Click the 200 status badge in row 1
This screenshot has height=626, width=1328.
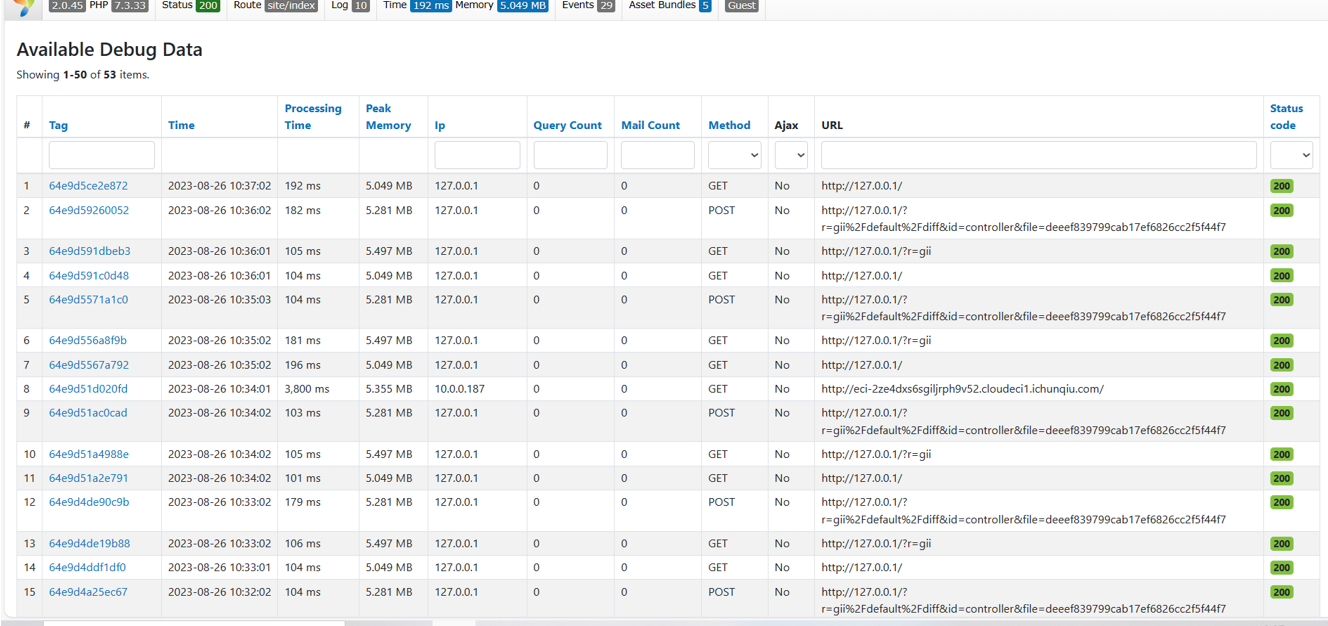point(1281,186)
